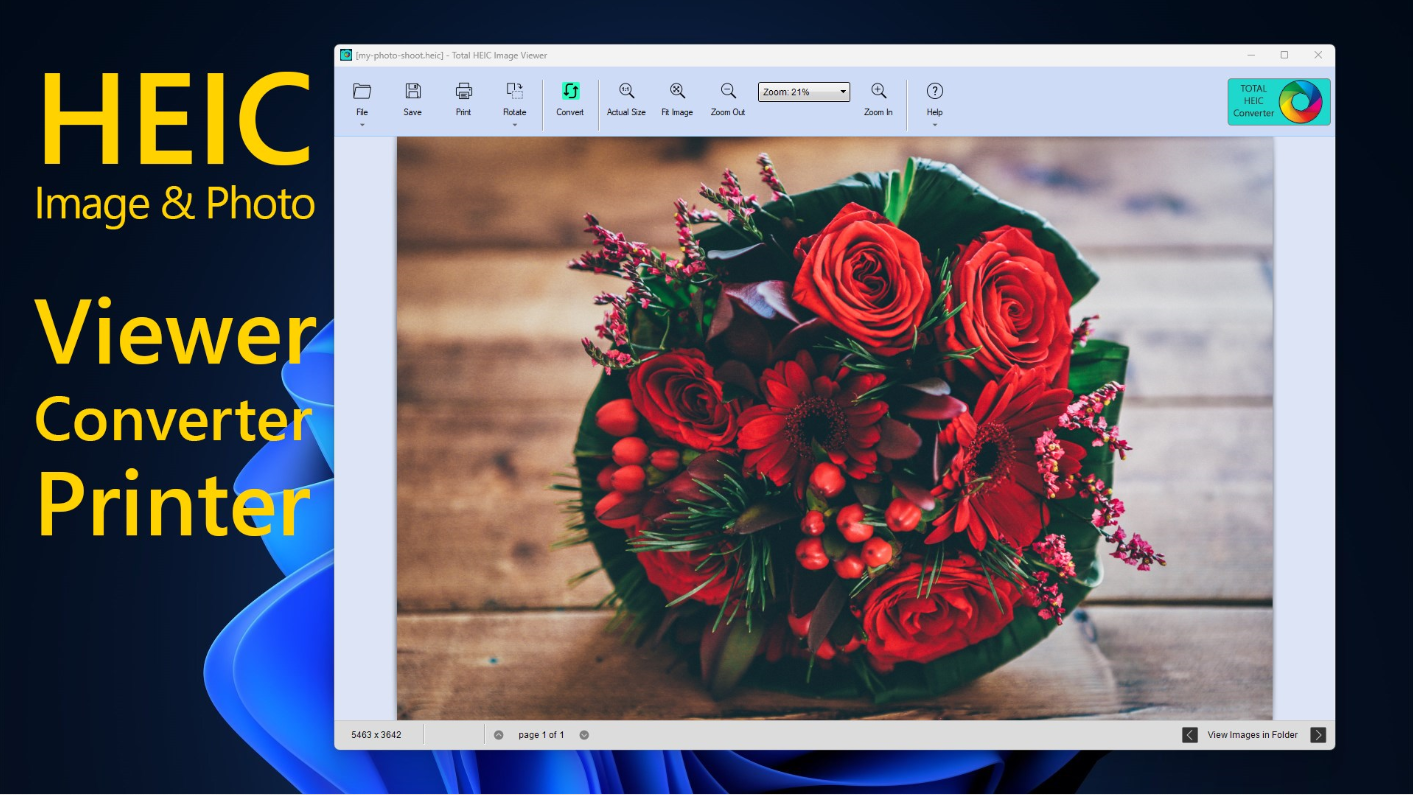Image resolution: width=1413 pixels, height=795 pixels.
Task: Go to the next image in folder
Action: [x=1318, y=735]
